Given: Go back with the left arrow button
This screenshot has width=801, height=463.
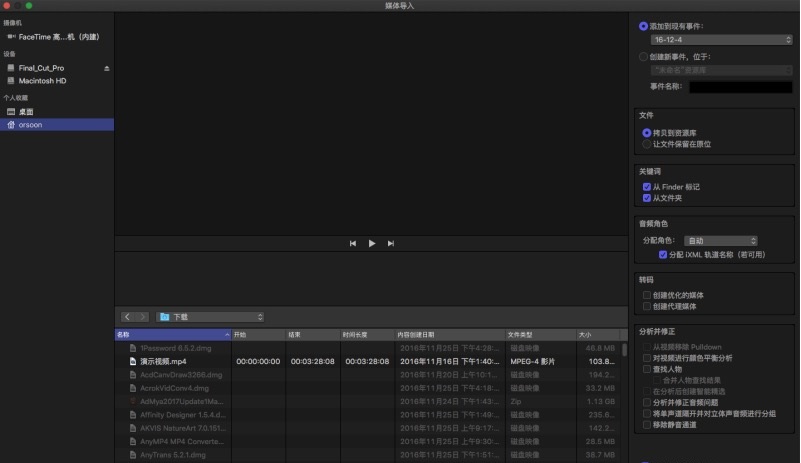Looking at the screenshot, I should (x=127, y=317).
